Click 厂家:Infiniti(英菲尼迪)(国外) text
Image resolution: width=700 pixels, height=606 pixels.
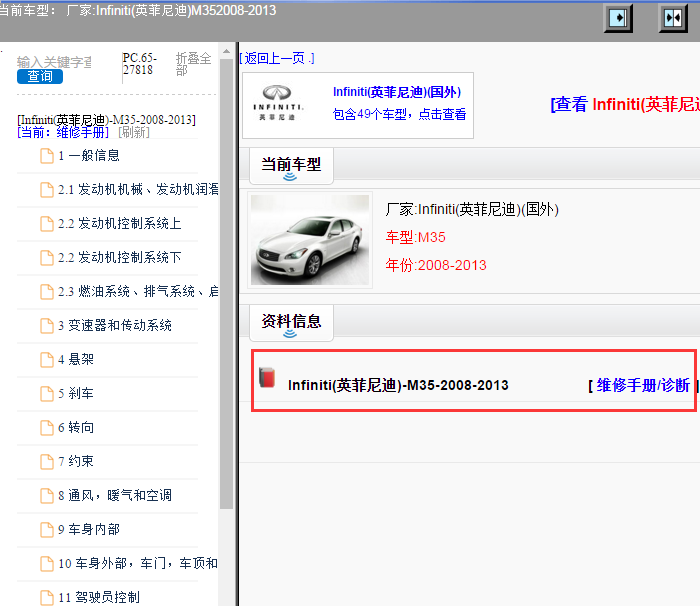tap(472, 209)
